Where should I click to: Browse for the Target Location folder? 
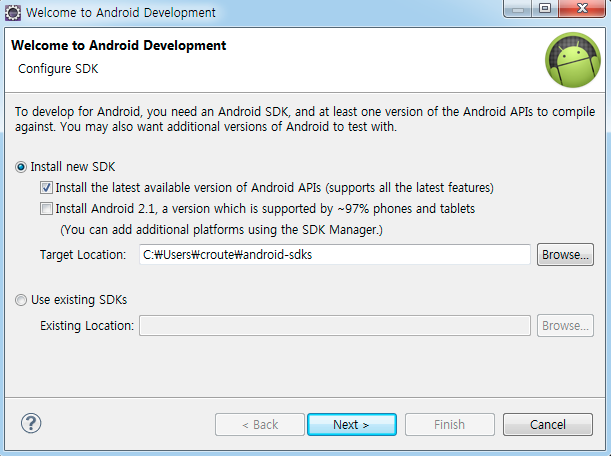click(x=565, y=255)
